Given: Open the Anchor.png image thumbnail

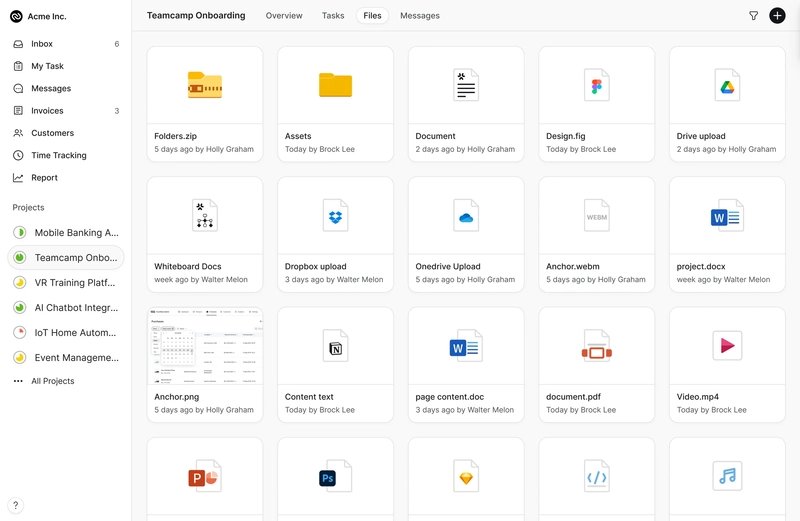Looking at the screenshot, I should click(205, 364).
